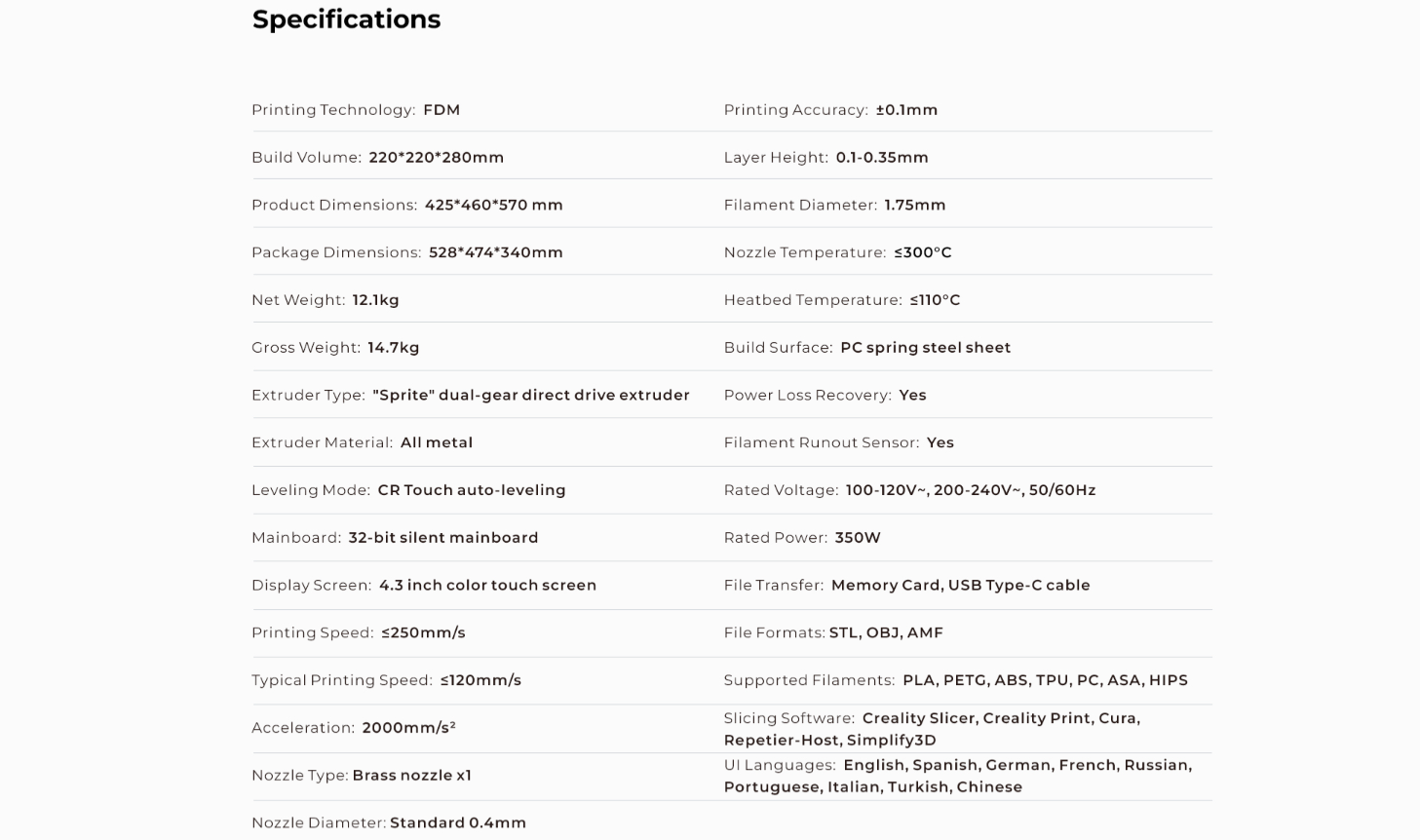This screenshot has height=840, width=1420.
Task: Click the Supported Filaments list
Action: tap(1045, 680)
